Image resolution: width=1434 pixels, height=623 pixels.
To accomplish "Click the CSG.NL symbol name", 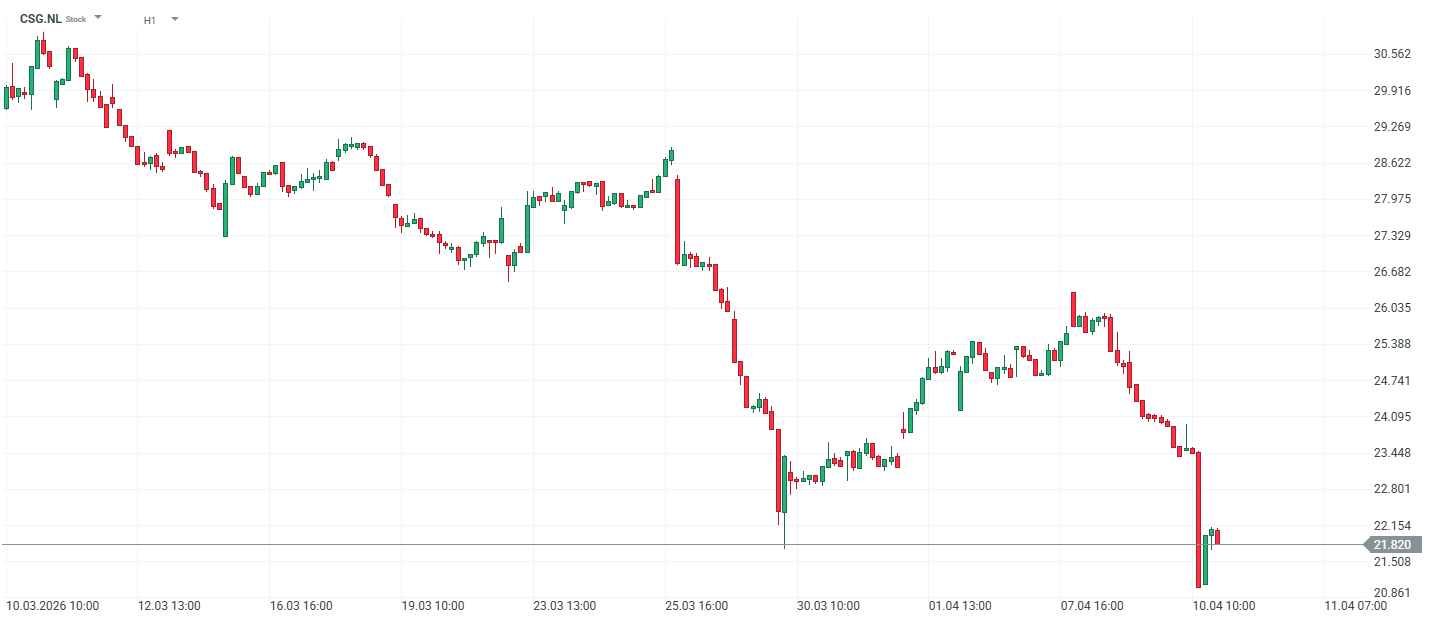I will pos(40,19).
